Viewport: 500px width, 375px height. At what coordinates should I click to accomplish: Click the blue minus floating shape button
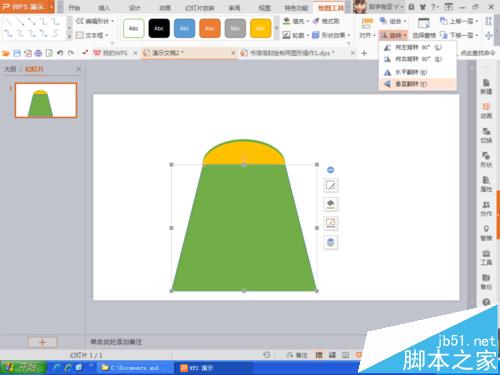click(330, 170)
